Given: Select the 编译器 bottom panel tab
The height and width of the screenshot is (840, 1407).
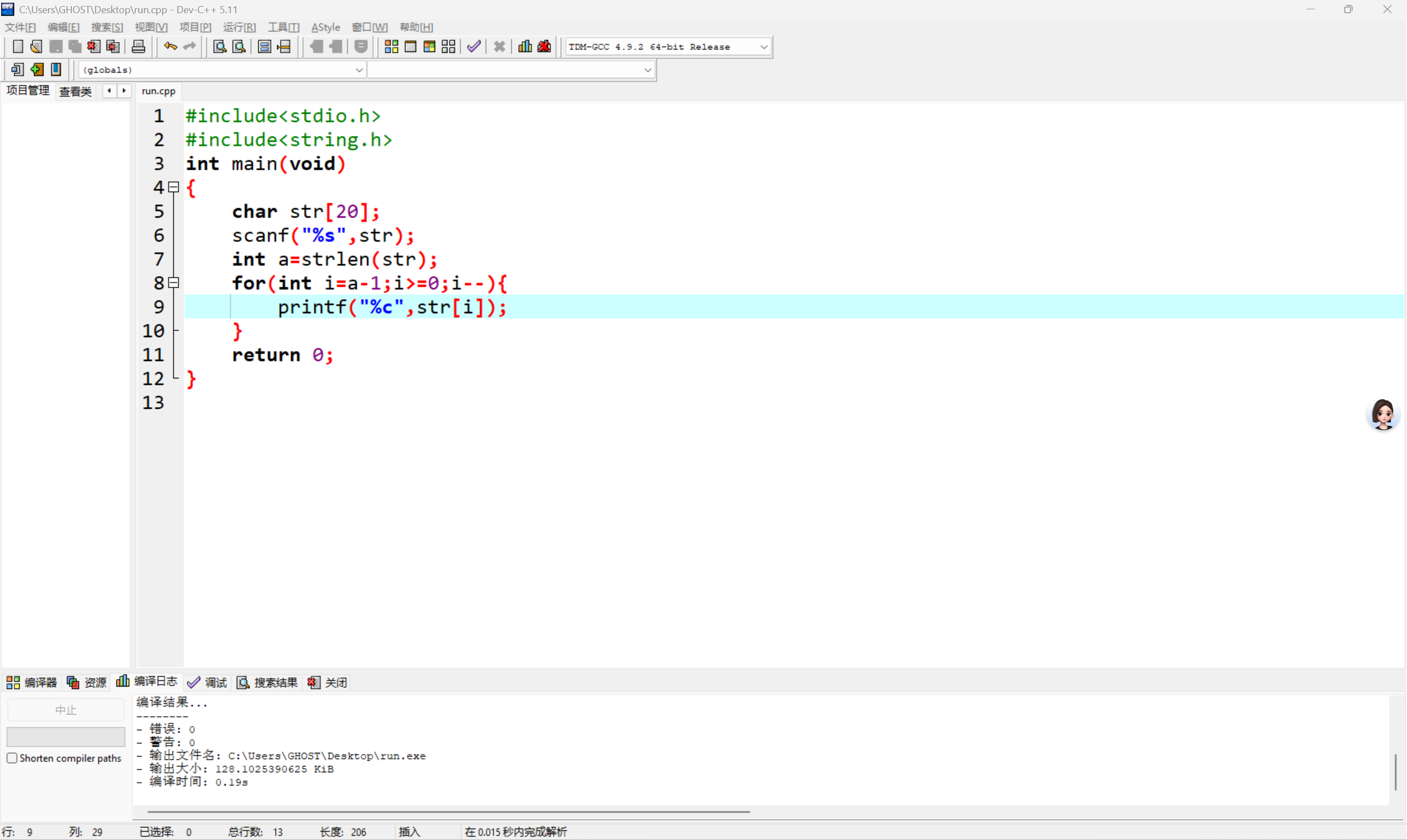Looking at the screenshot, I should (x=32, y=682).
